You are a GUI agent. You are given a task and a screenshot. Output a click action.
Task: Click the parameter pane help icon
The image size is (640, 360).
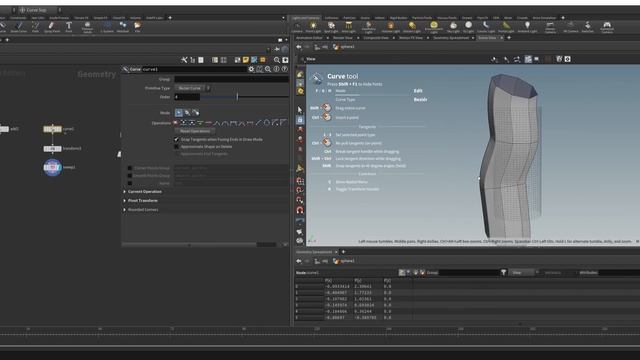click(284, 69)
